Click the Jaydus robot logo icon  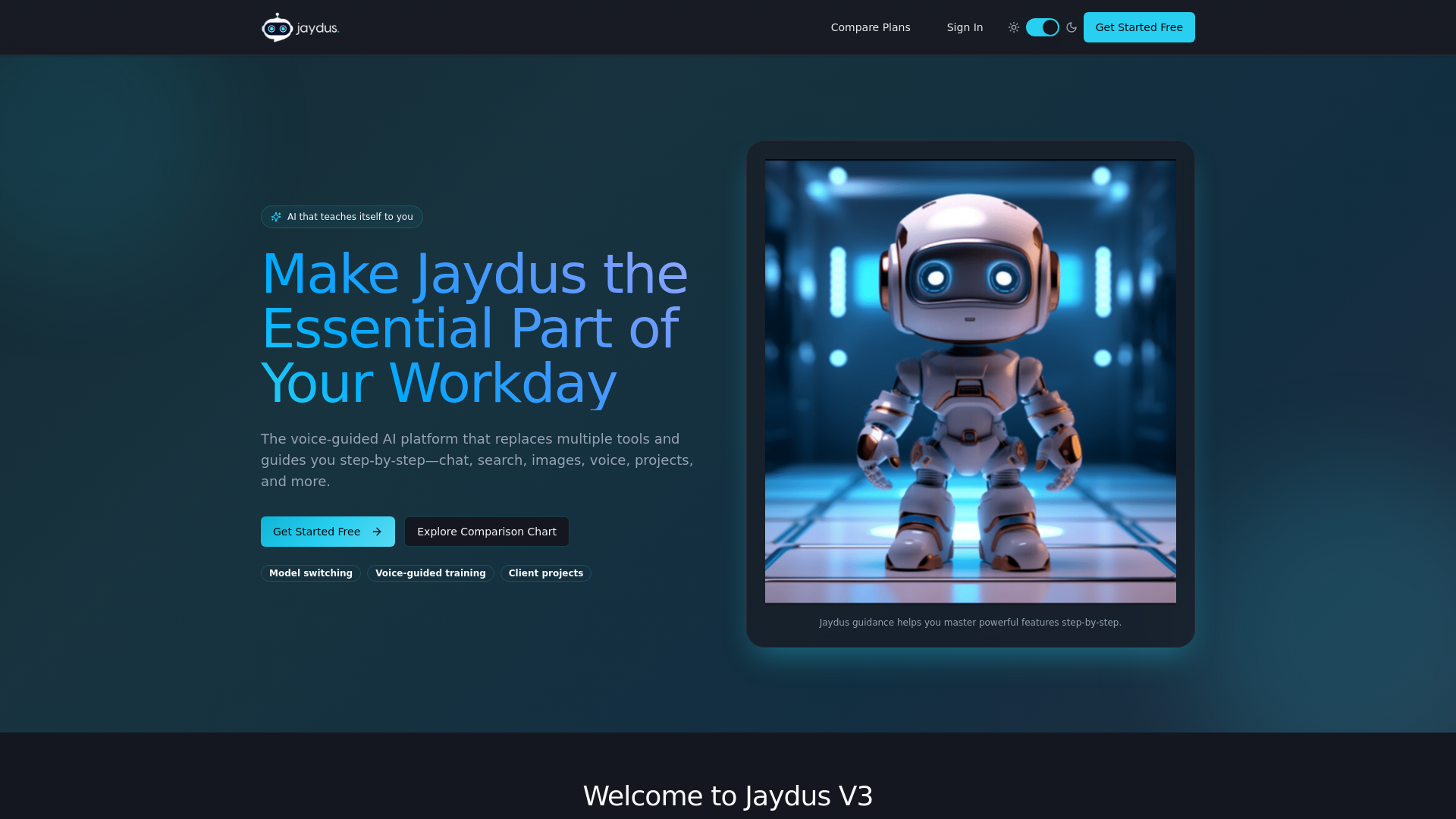coord(277,27)
